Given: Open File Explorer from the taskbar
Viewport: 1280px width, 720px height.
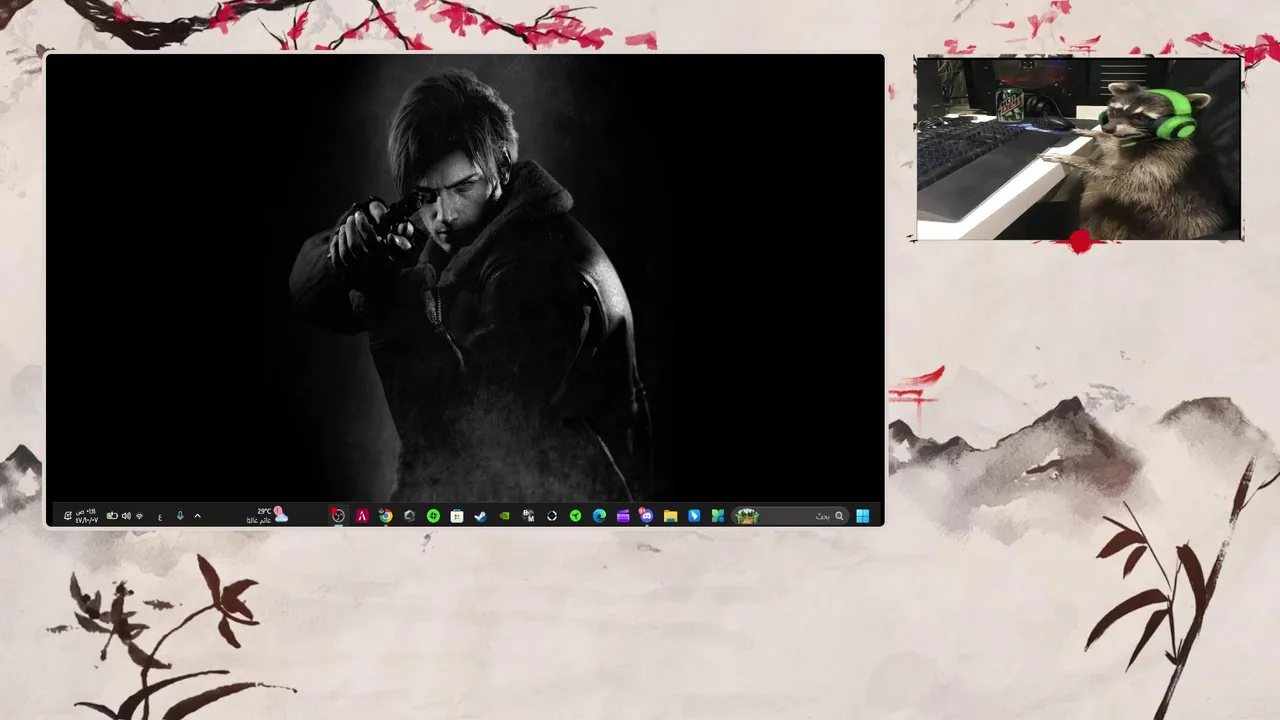Looking at the screenshot, I should pyautogui.click(x=670, y=516).
